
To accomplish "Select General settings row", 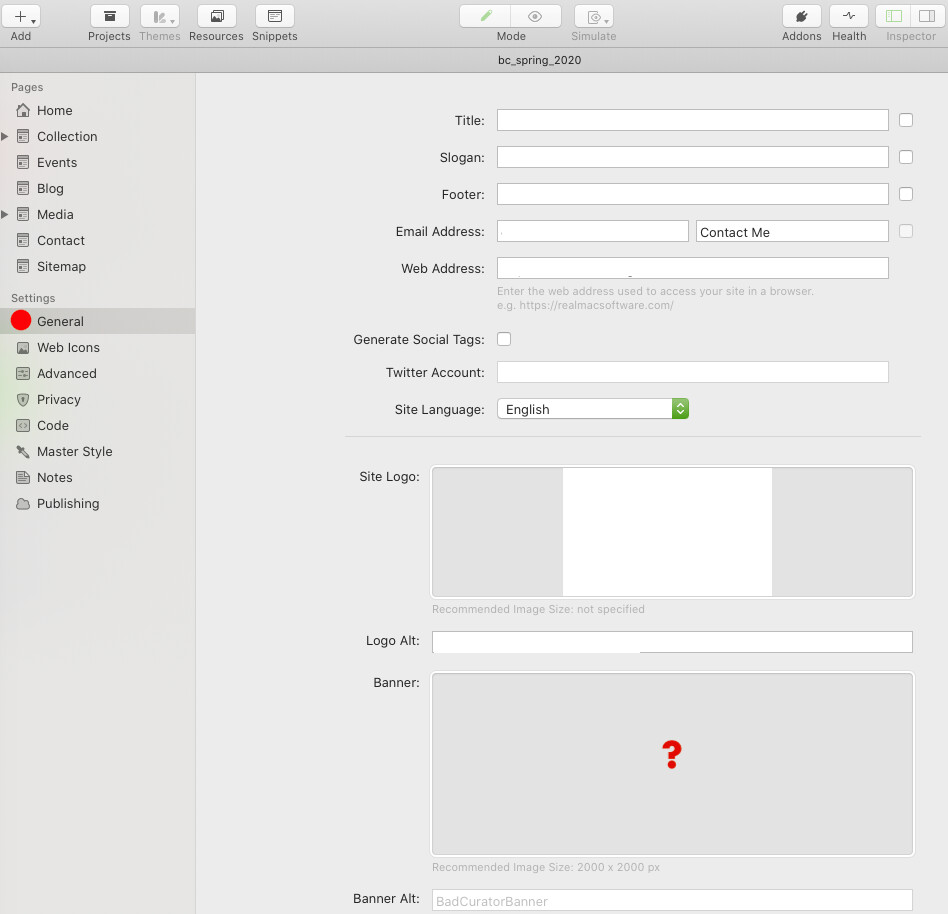I will [97, 321].
